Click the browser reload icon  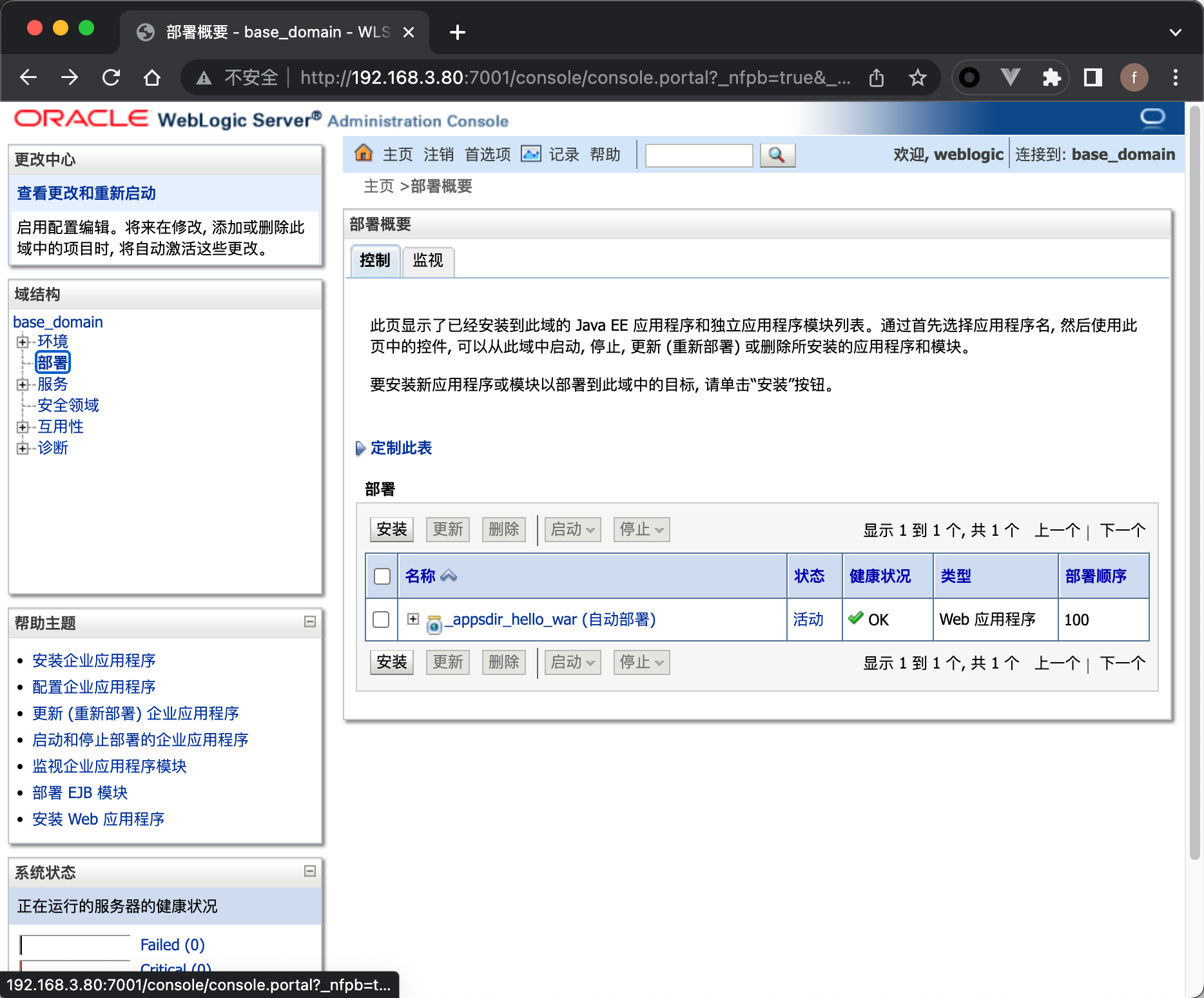coord(111,78)
